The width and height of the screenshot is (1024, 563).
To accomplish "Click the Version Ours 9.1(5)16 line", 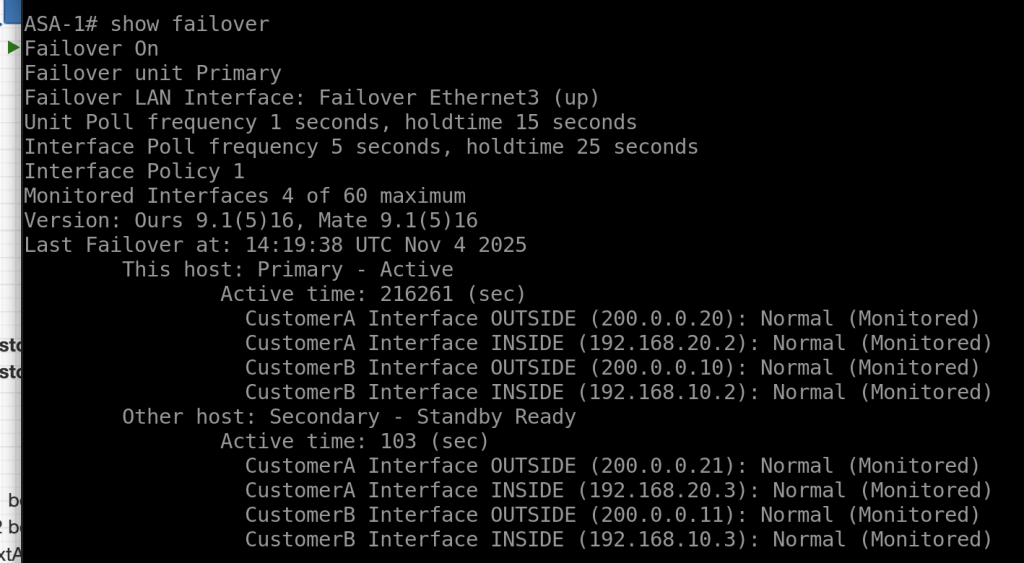I will [250, 220].
